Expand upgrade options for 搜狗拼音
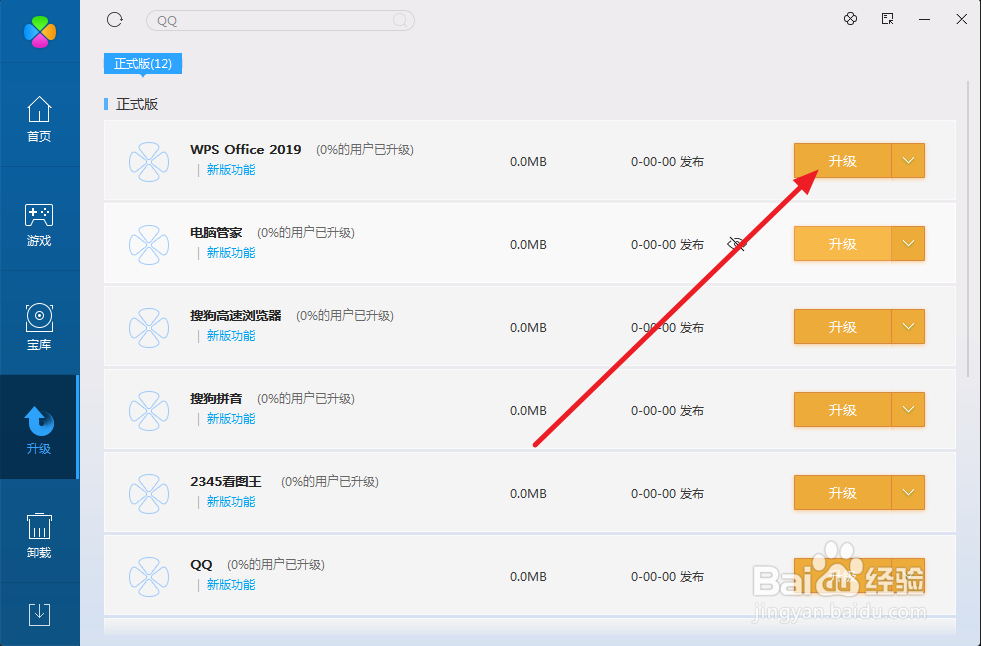The height and width of the screenshot is (646, 981). click(x=908, y=410)
